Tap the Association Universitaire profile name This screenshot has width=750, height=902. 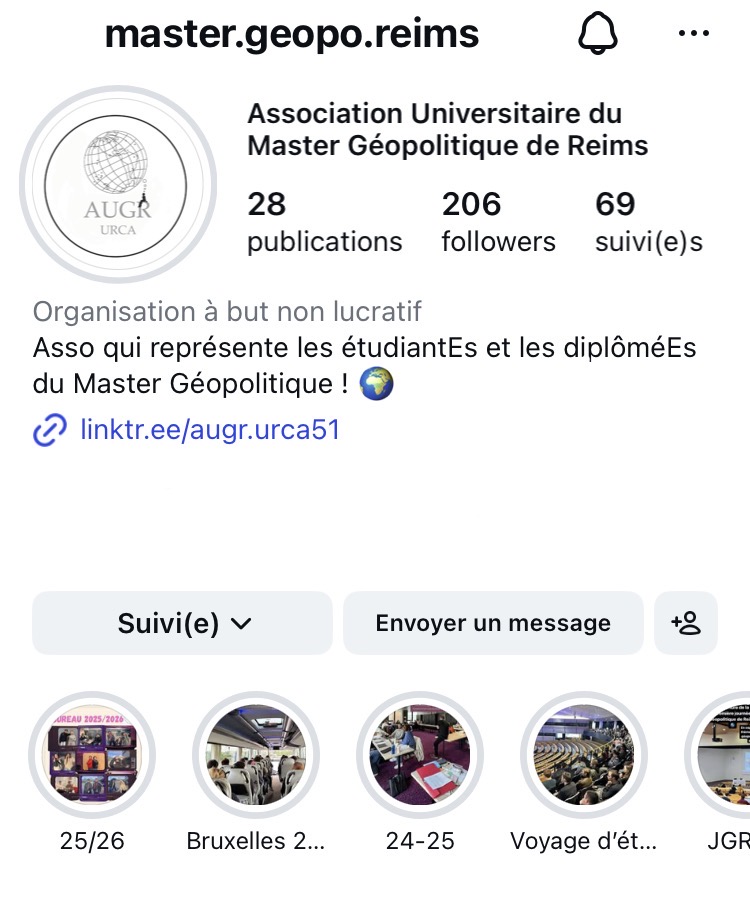click(x=447, y=129)
